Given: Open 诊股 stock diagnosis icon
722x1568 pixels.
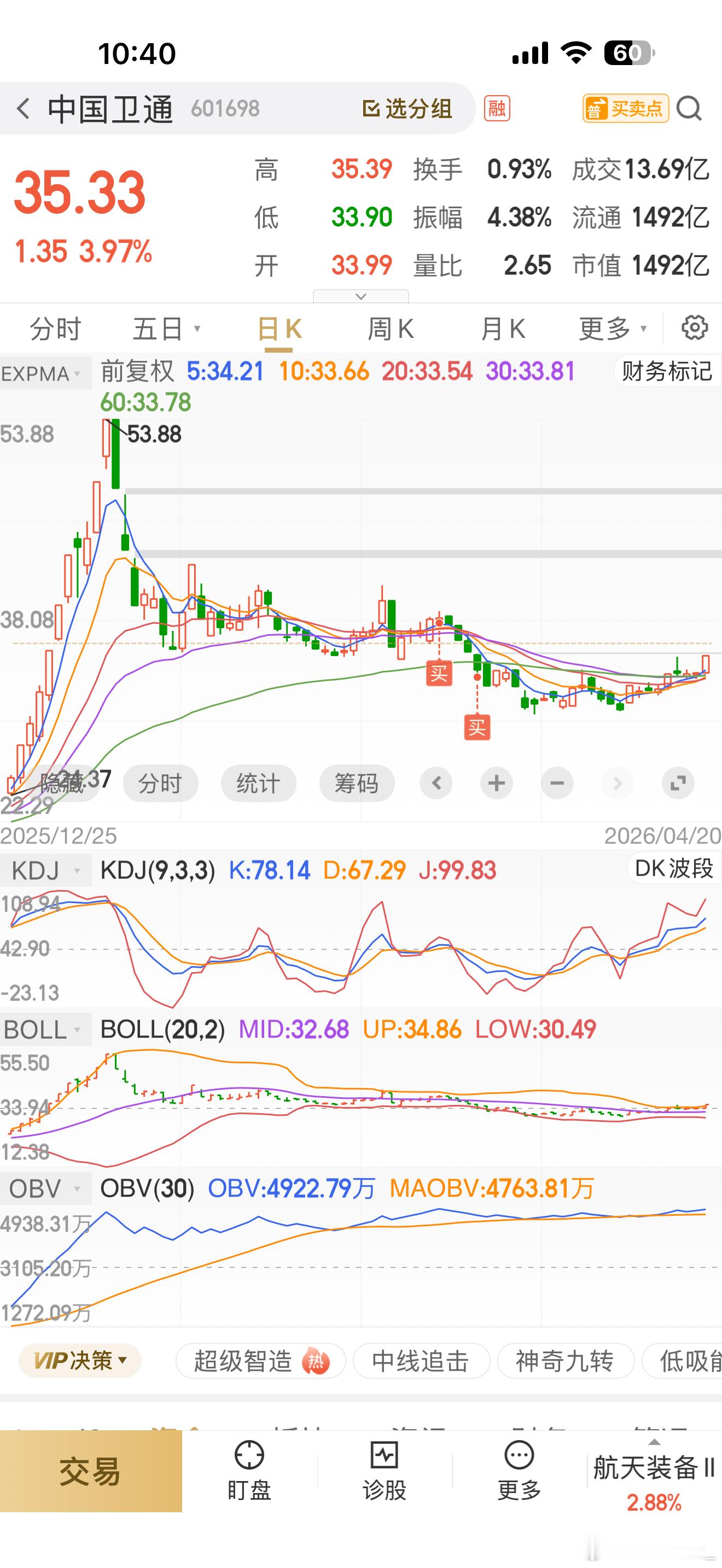Looking at the screenshot, I should [384, 1471].
